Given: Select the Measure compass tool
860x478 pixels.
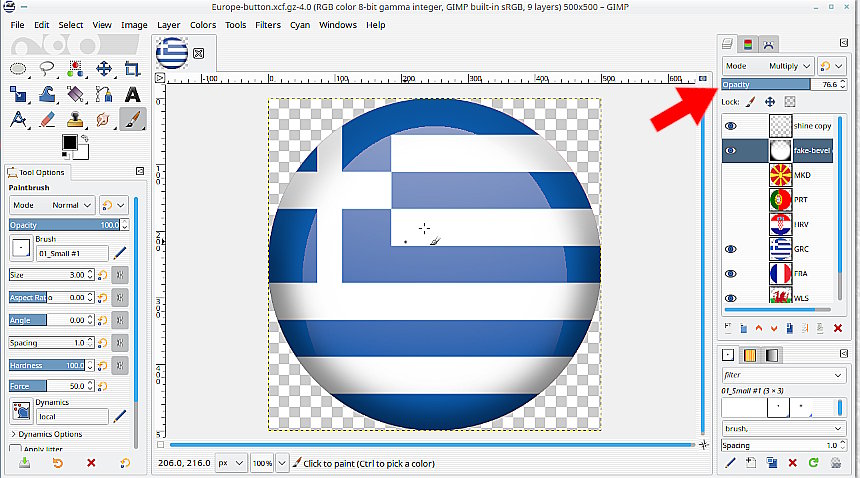Looking at the screenshot, I should [18, 119].
